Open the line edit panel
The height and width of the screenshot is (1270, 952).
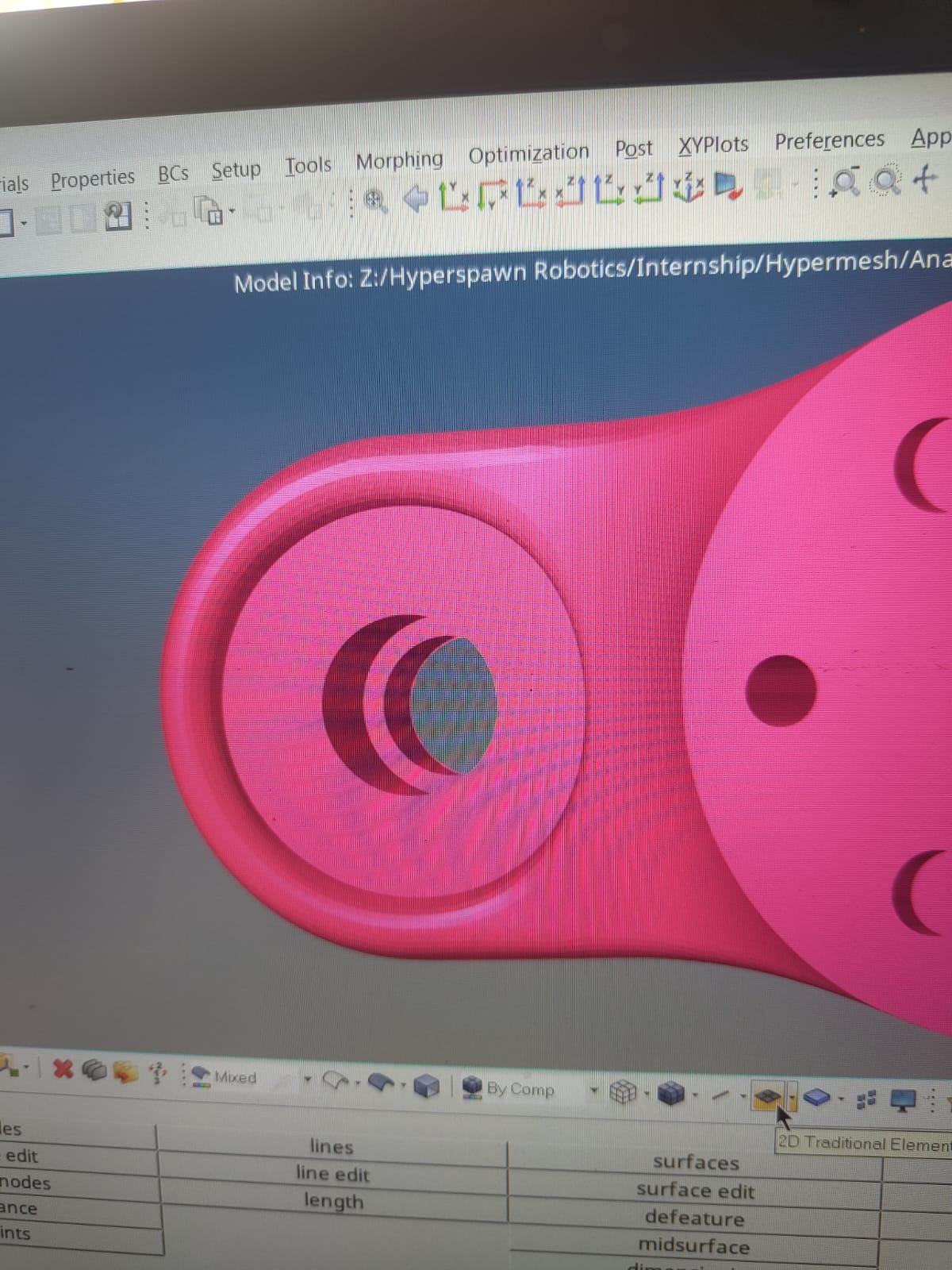tap(332, 1173)
